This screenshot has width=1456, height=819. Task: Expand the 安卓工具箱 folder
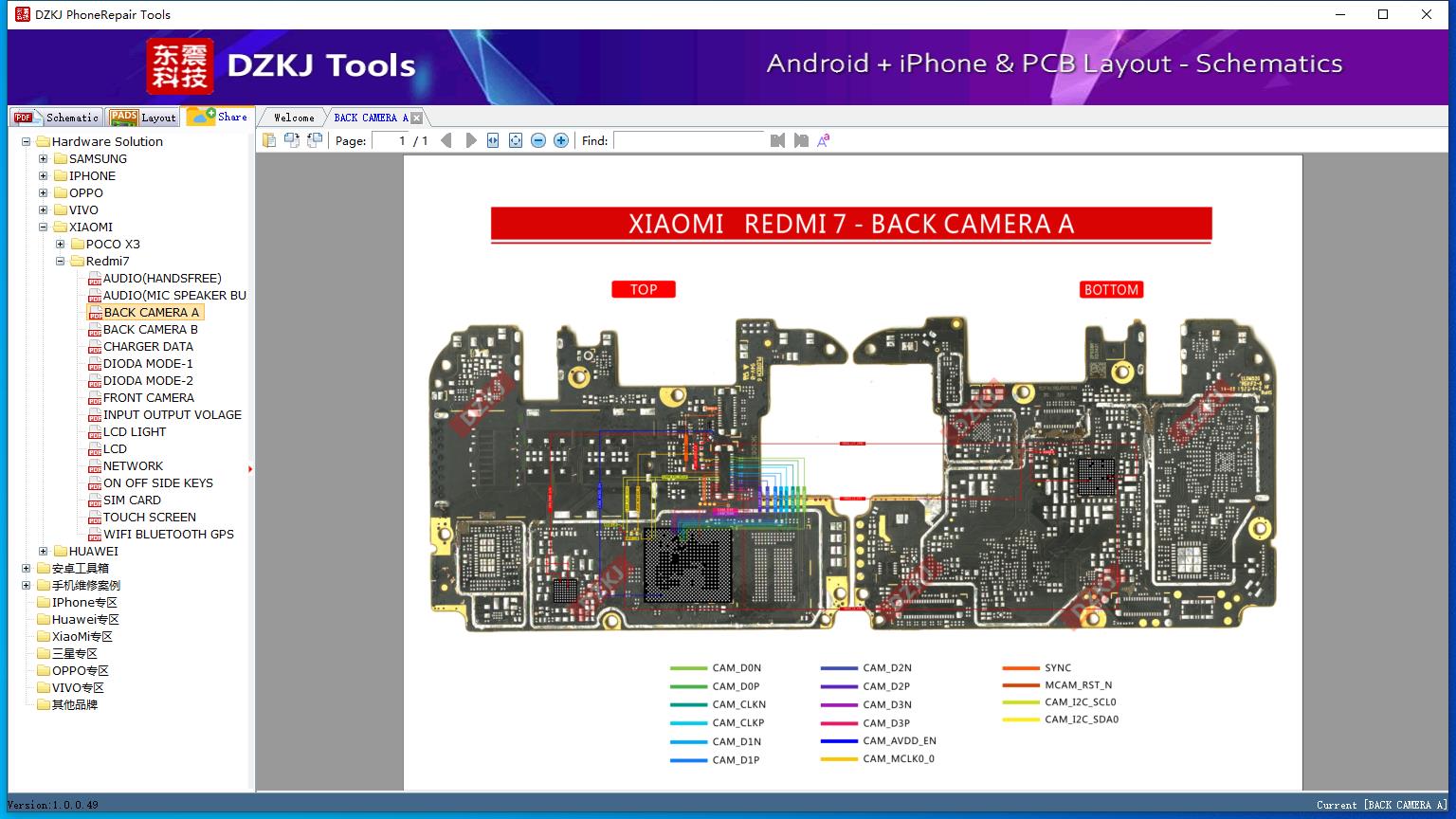point(27,569)
